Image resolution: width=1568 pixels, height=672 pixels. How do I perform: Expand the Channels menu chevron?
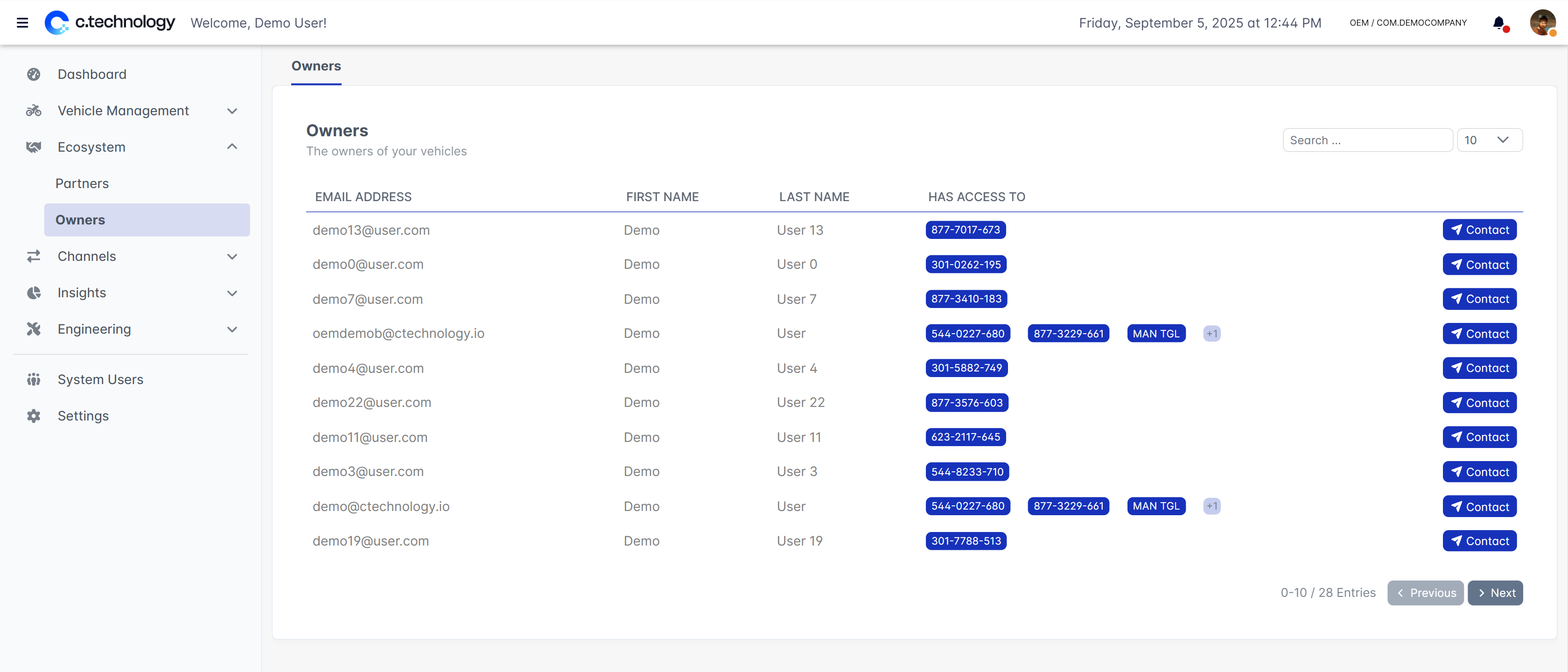pos(232,256)
